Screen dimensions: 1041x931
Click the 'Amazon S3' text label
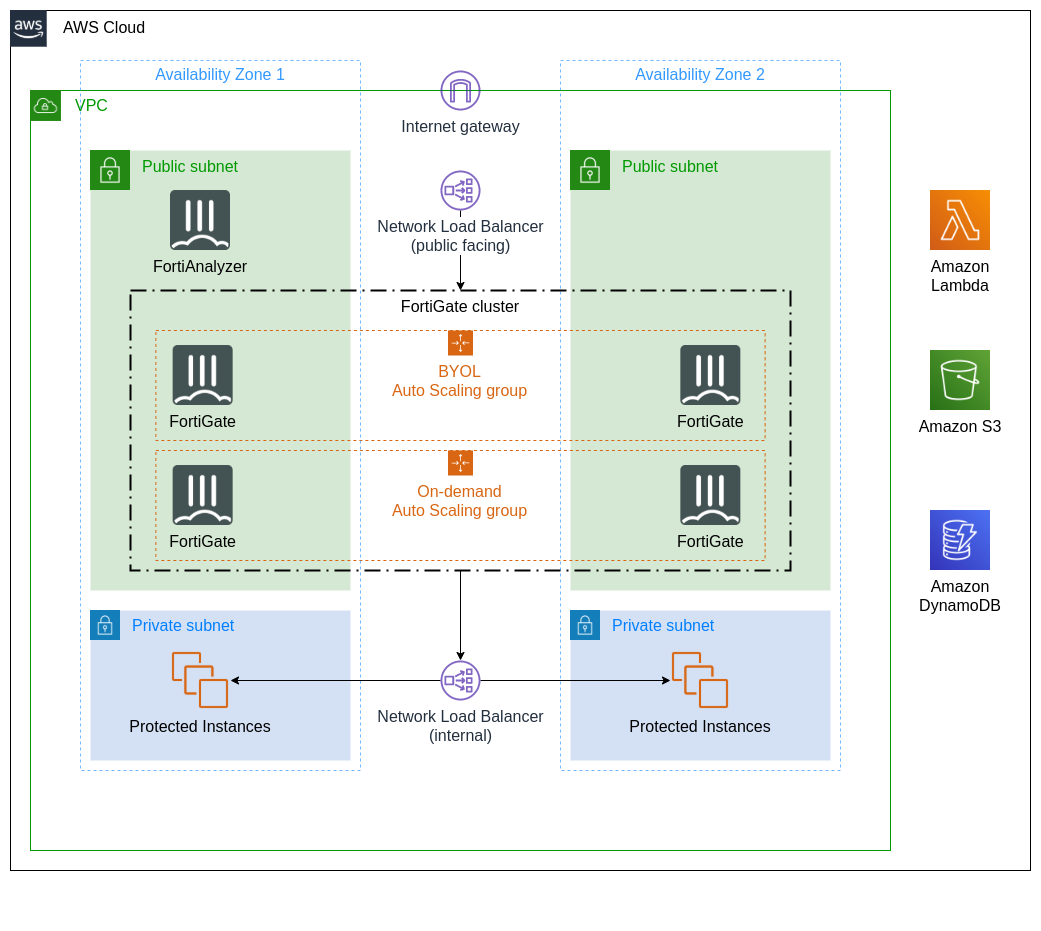960,427
